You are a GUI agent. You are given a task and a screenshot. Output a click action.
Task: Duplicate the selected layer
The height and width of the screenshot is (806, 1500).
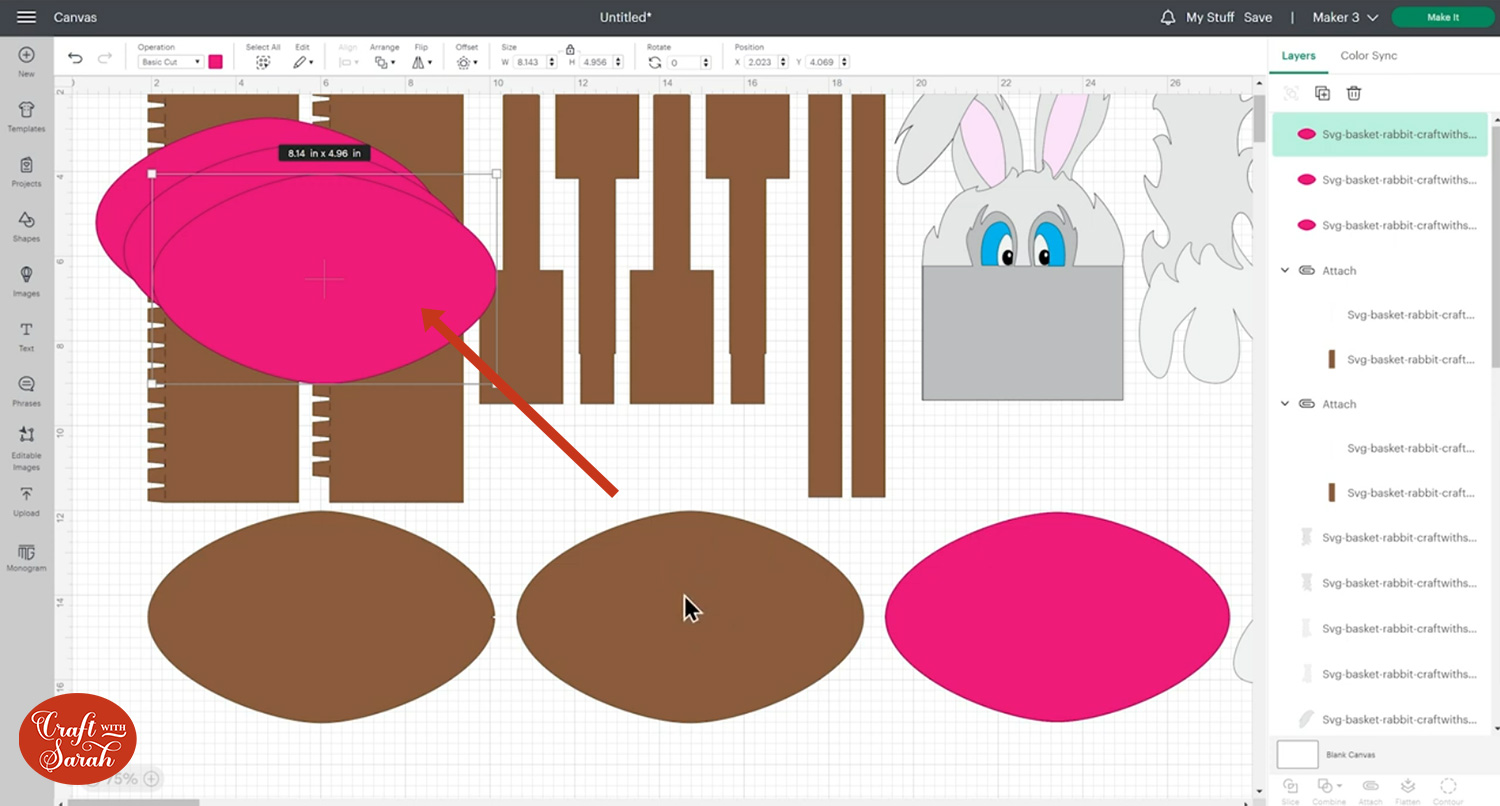pos(1322,93)
